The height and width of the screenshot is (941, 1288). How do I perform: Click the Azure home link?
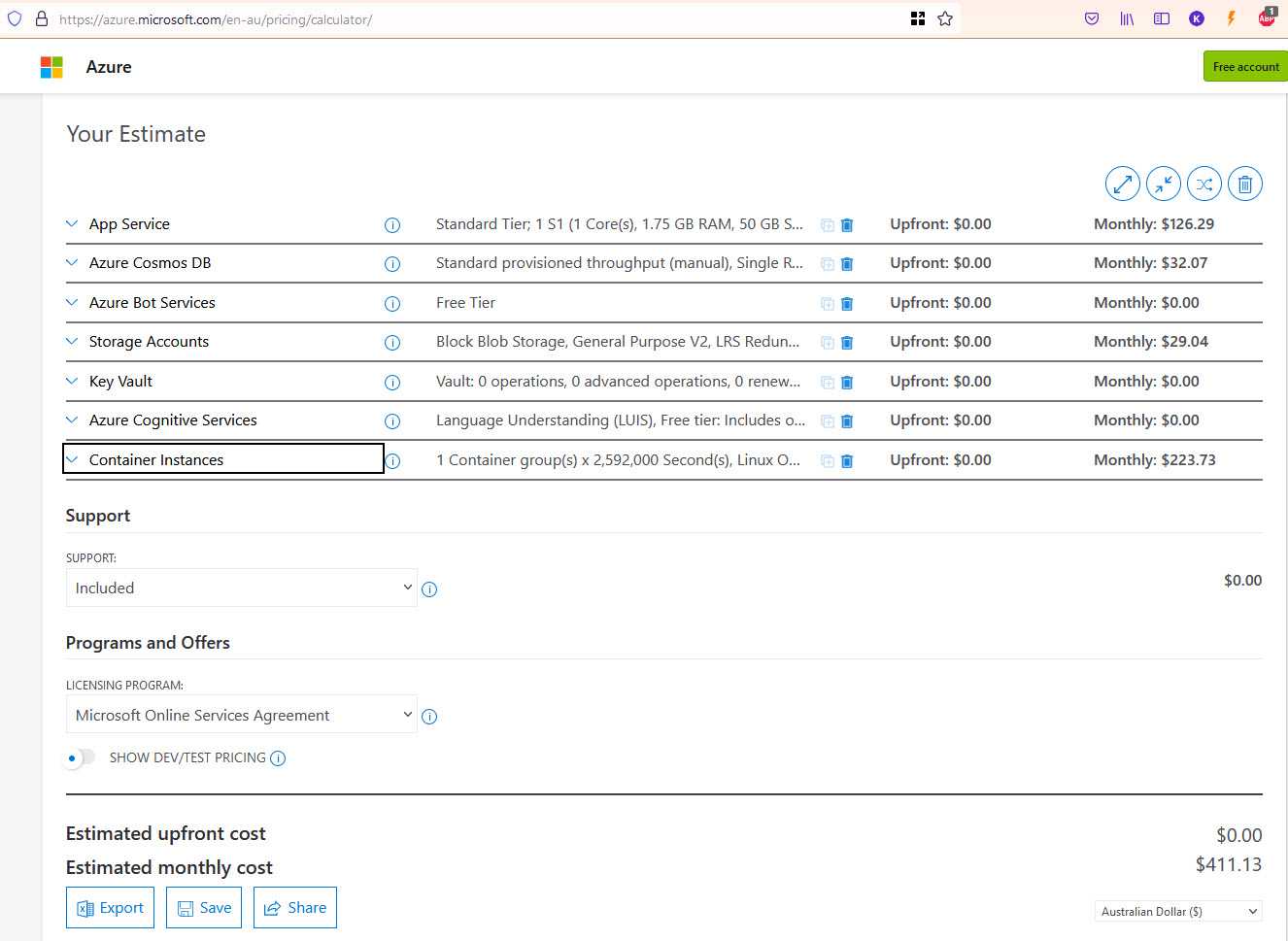point(109,67)
